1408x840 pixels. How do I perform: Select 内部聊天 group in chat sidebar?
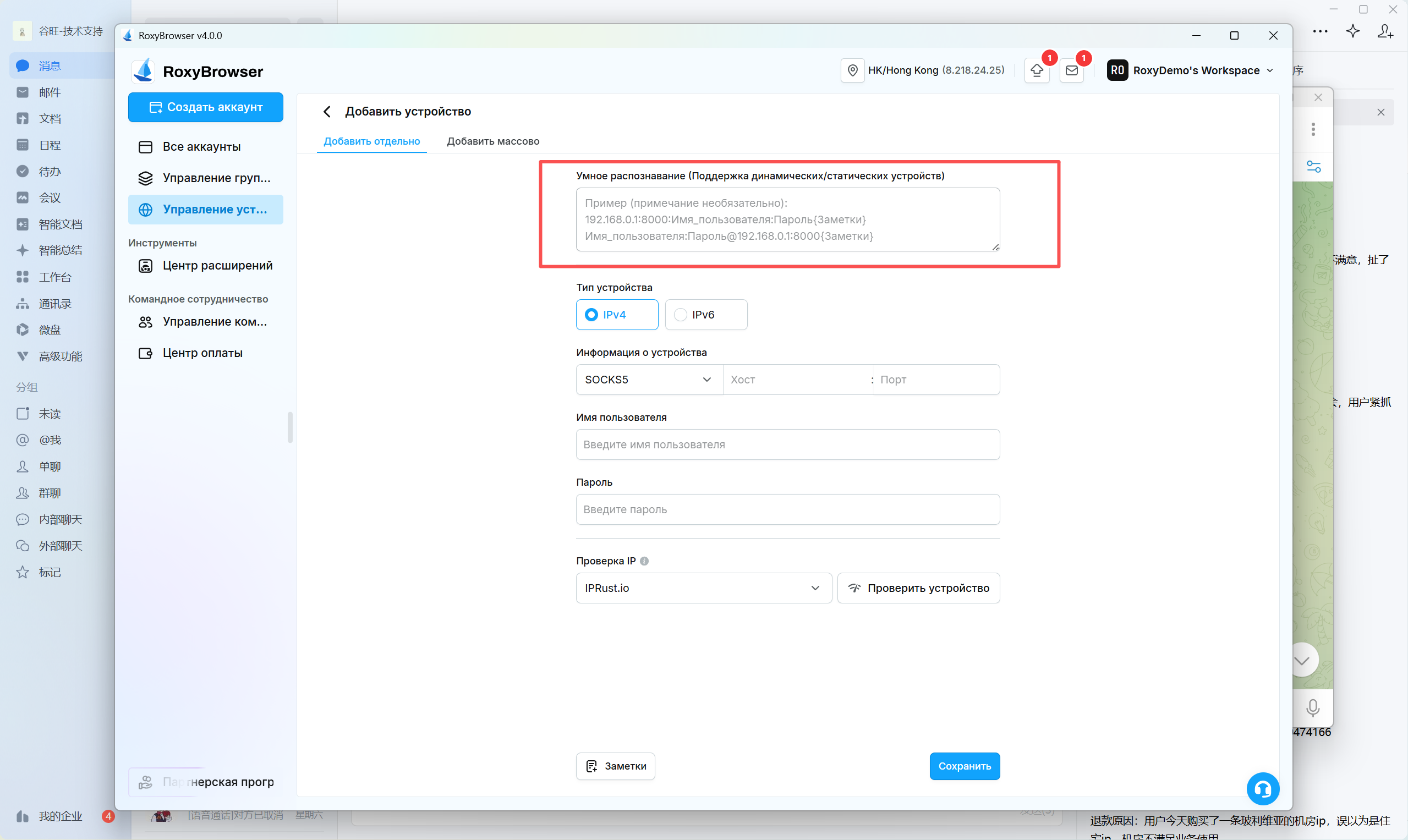pos(61,519)
